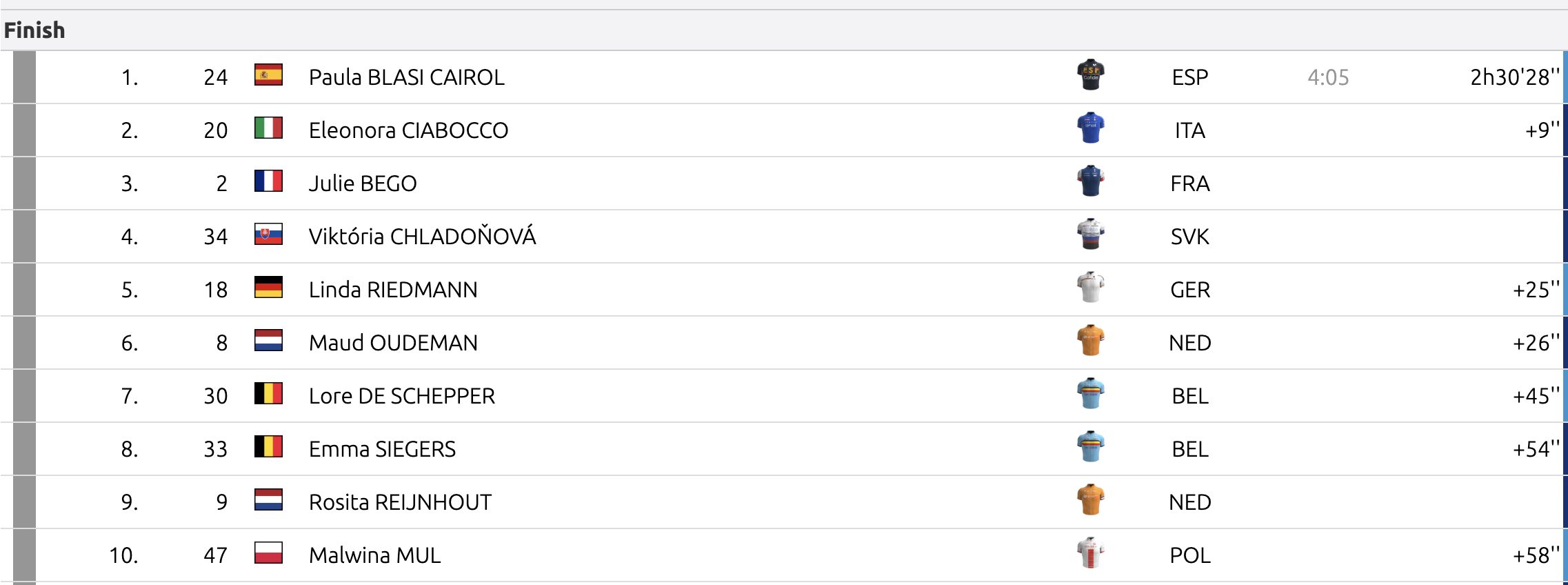Click the Poland flag beside Malwina Mul
Viewport: 1568px width, 585px height.
268,553
